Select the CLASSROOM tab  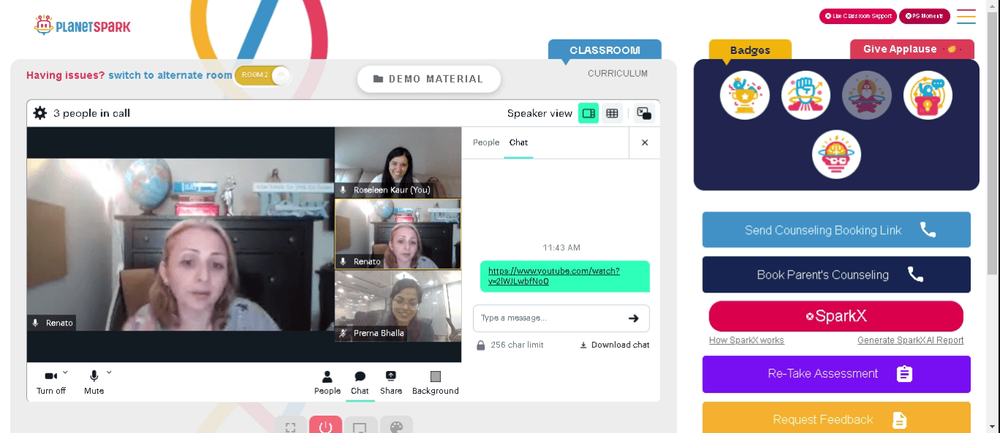(x=605, y=50)
